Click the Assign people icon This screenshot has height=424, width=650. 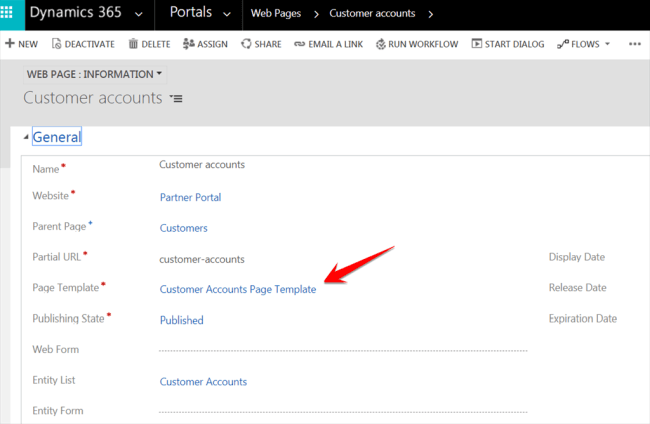click(189, 44)
